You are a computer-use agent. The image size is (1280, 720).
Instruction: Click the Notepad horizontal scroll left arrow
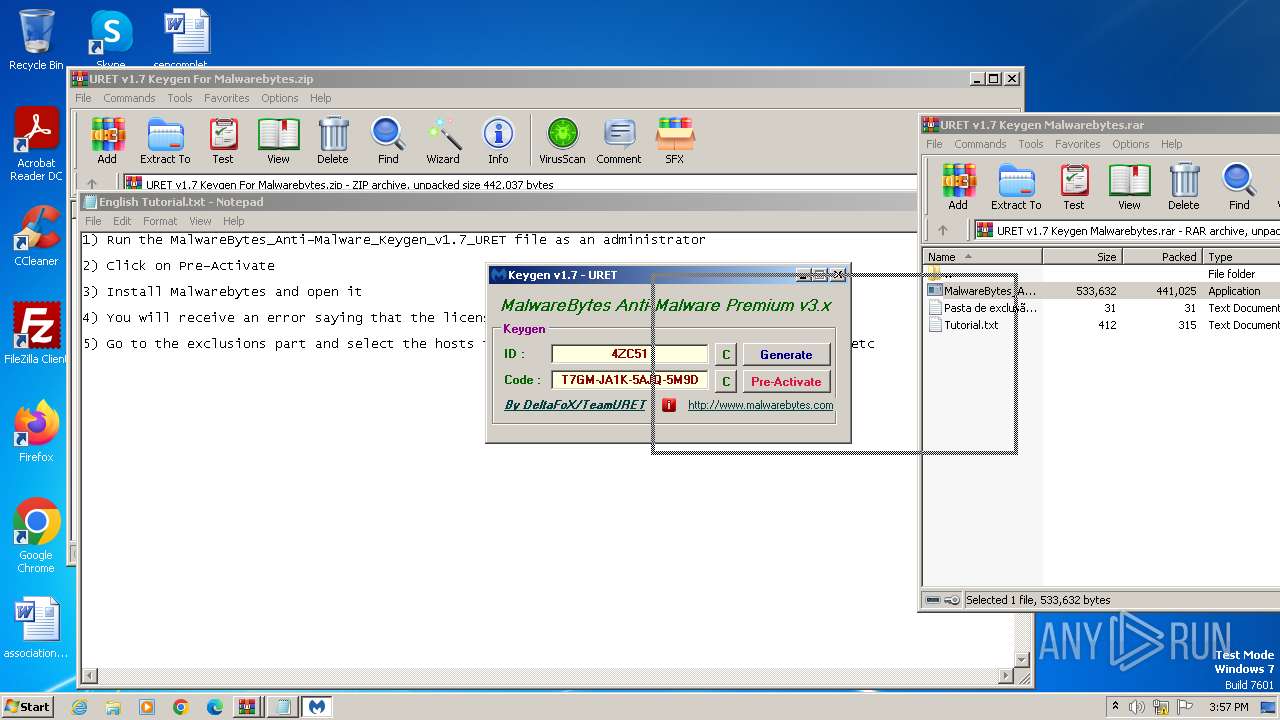tap(89, 676)
